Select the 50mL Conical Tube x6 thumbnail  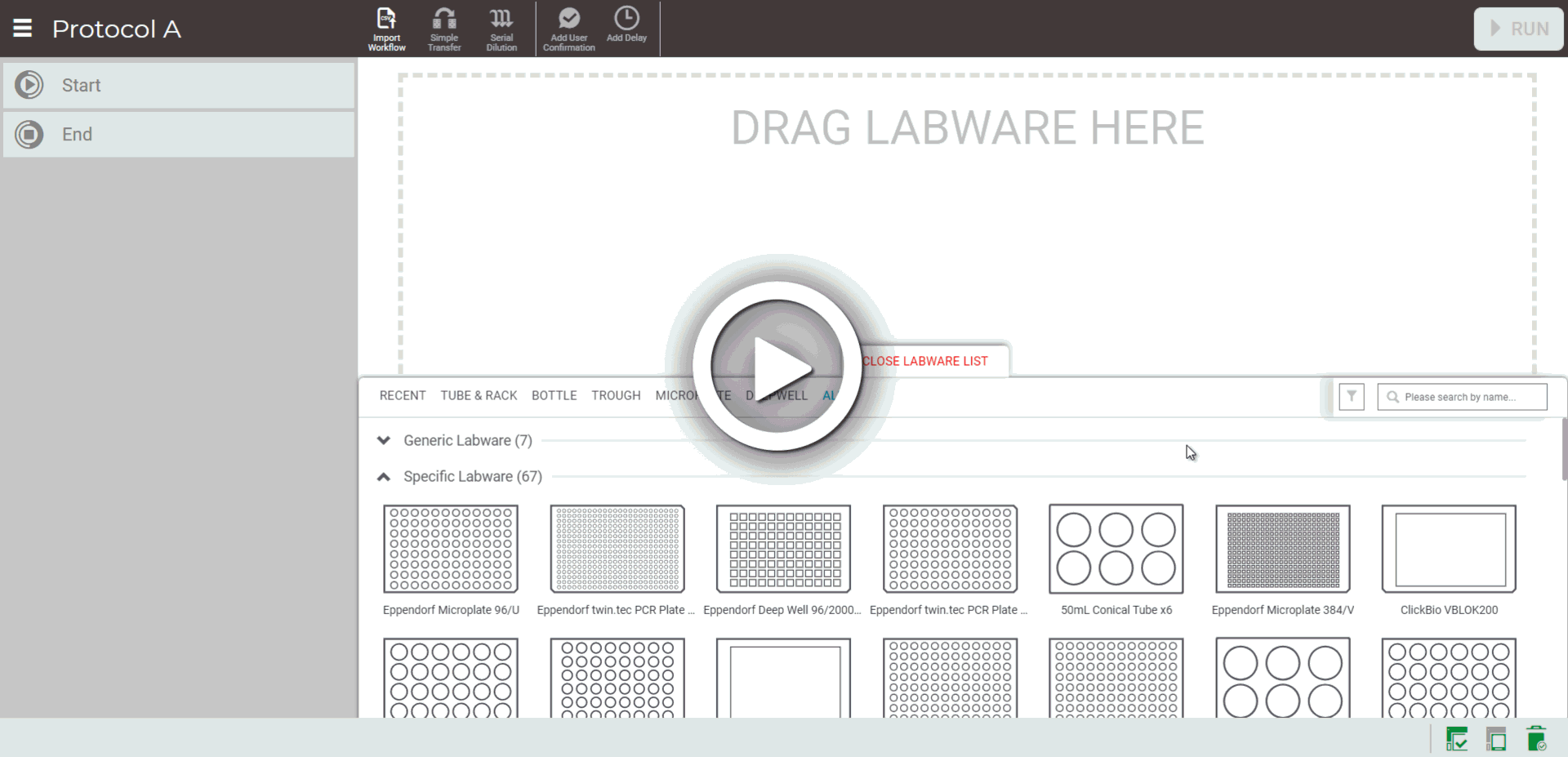point(1116,550)
